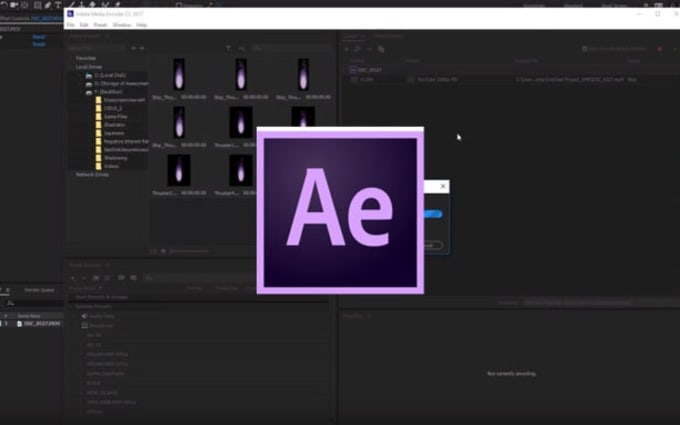Image resolution: width=680 pixels, height=425 pixels.
Task: Click the Duplicate icon in Queue toolbar
Action: [381, 49]
